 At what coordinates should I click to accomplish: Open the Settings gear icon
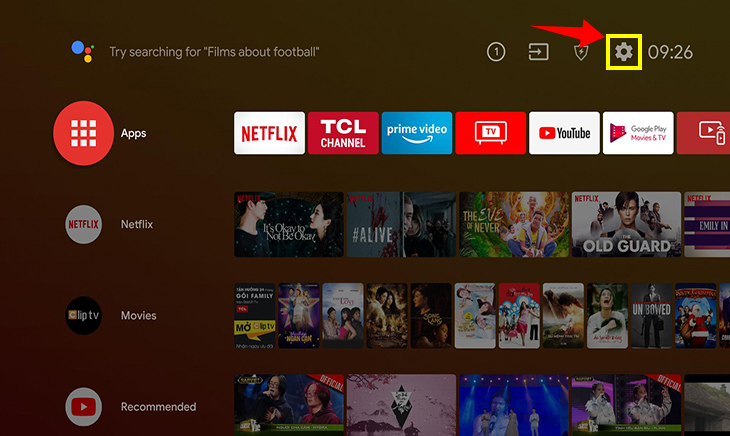point(623,52)
